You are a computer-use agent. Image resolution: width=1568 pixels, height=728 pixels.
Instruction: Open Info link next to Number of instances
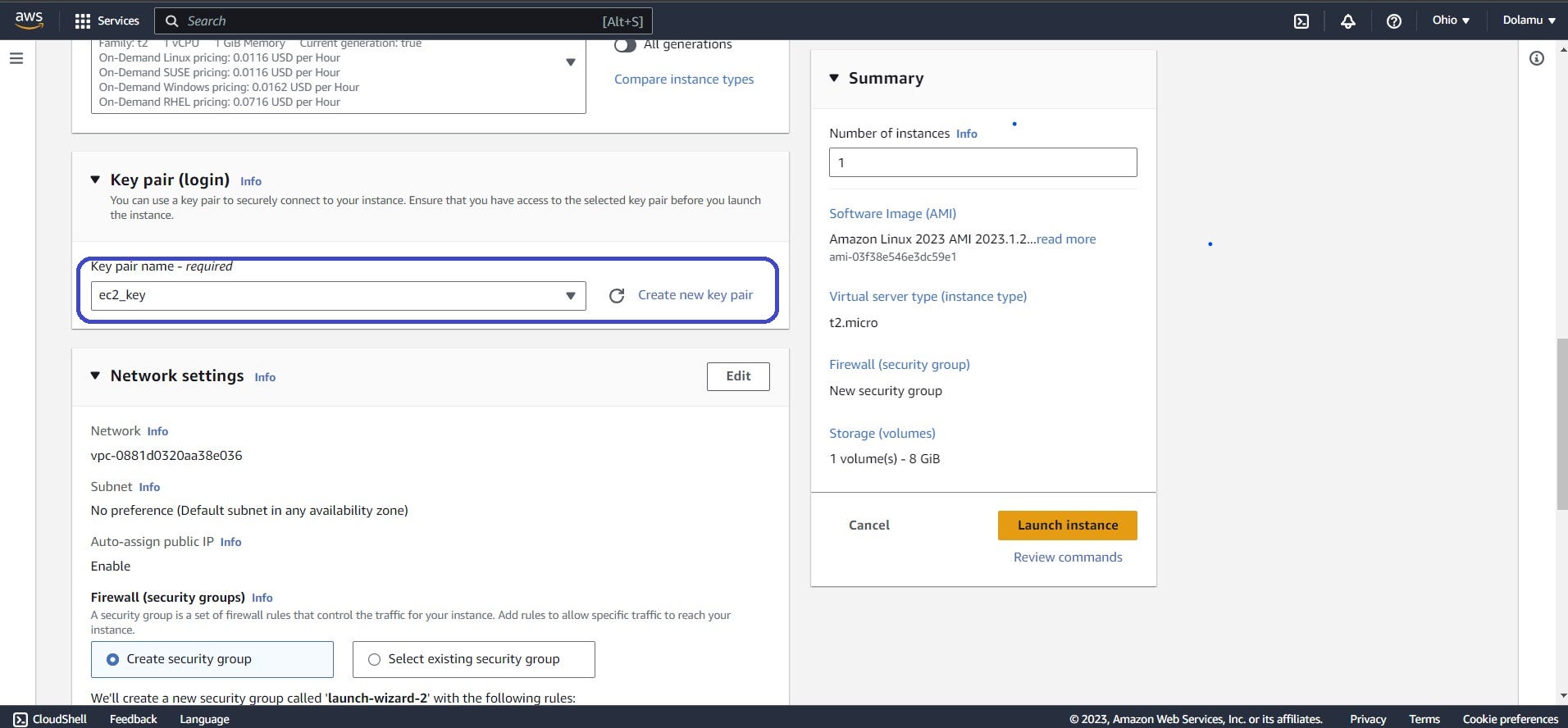tap(967, 134)
